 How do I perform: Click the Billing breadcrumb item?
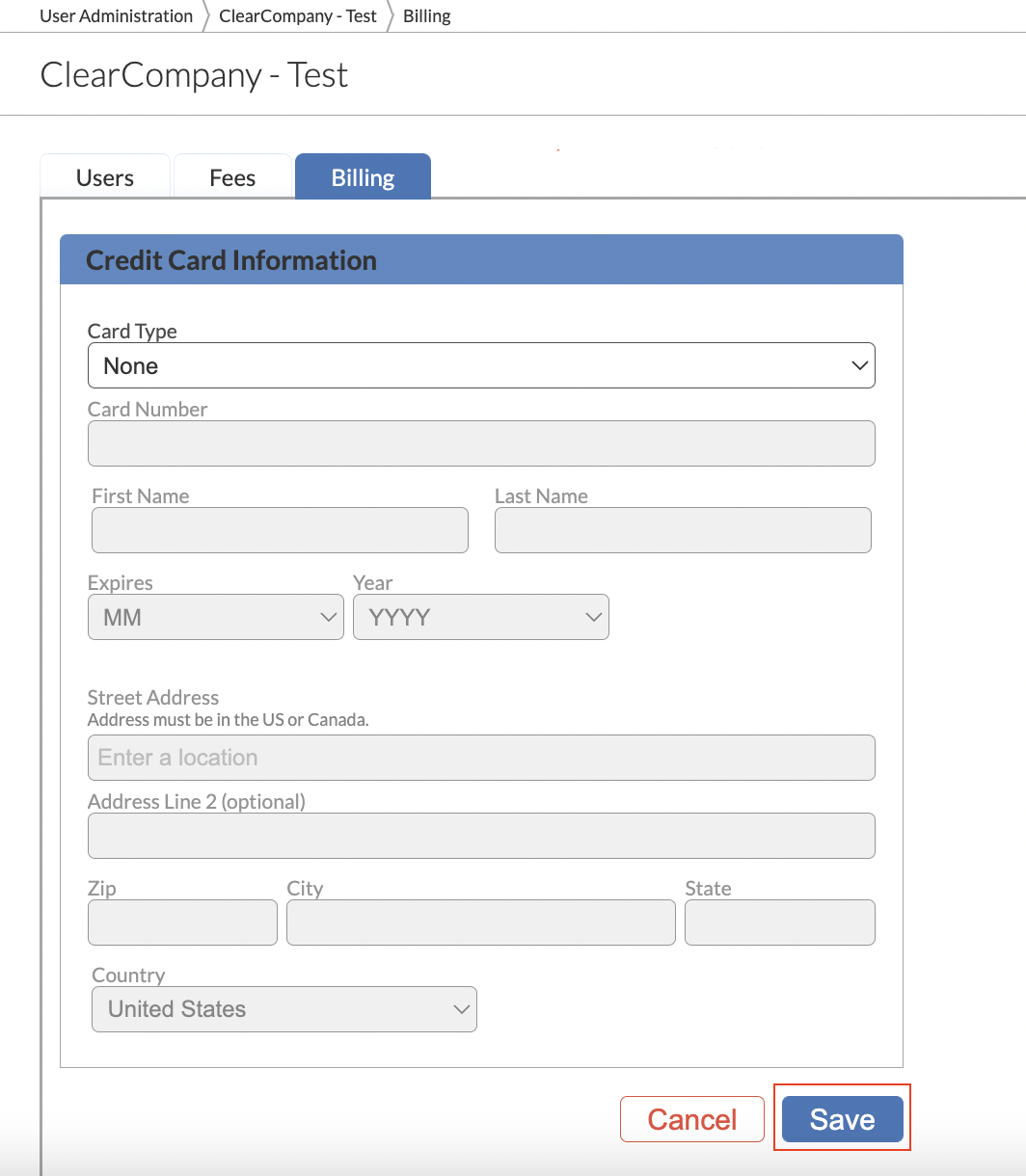tap(427, 16)
